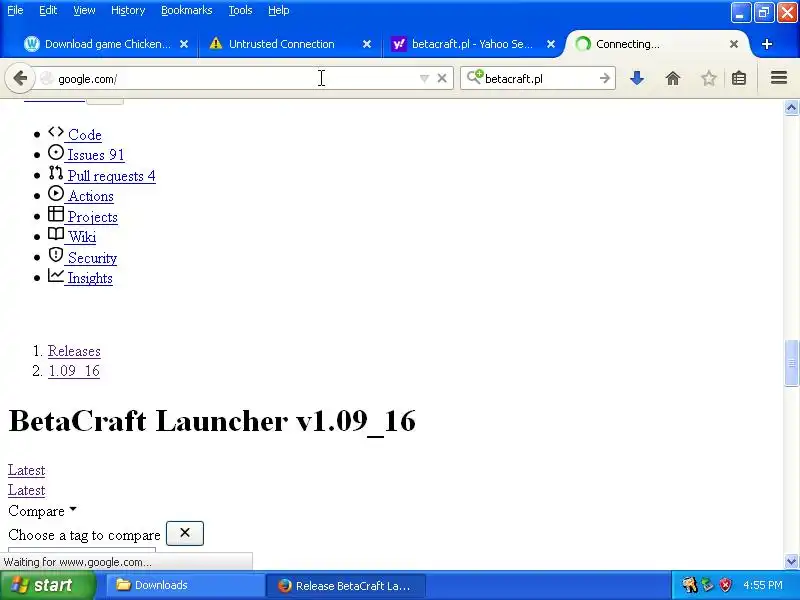This screenshot has height=600, width=800.
Task: Open the Tools menu
Action: click(x=240, y=10)
